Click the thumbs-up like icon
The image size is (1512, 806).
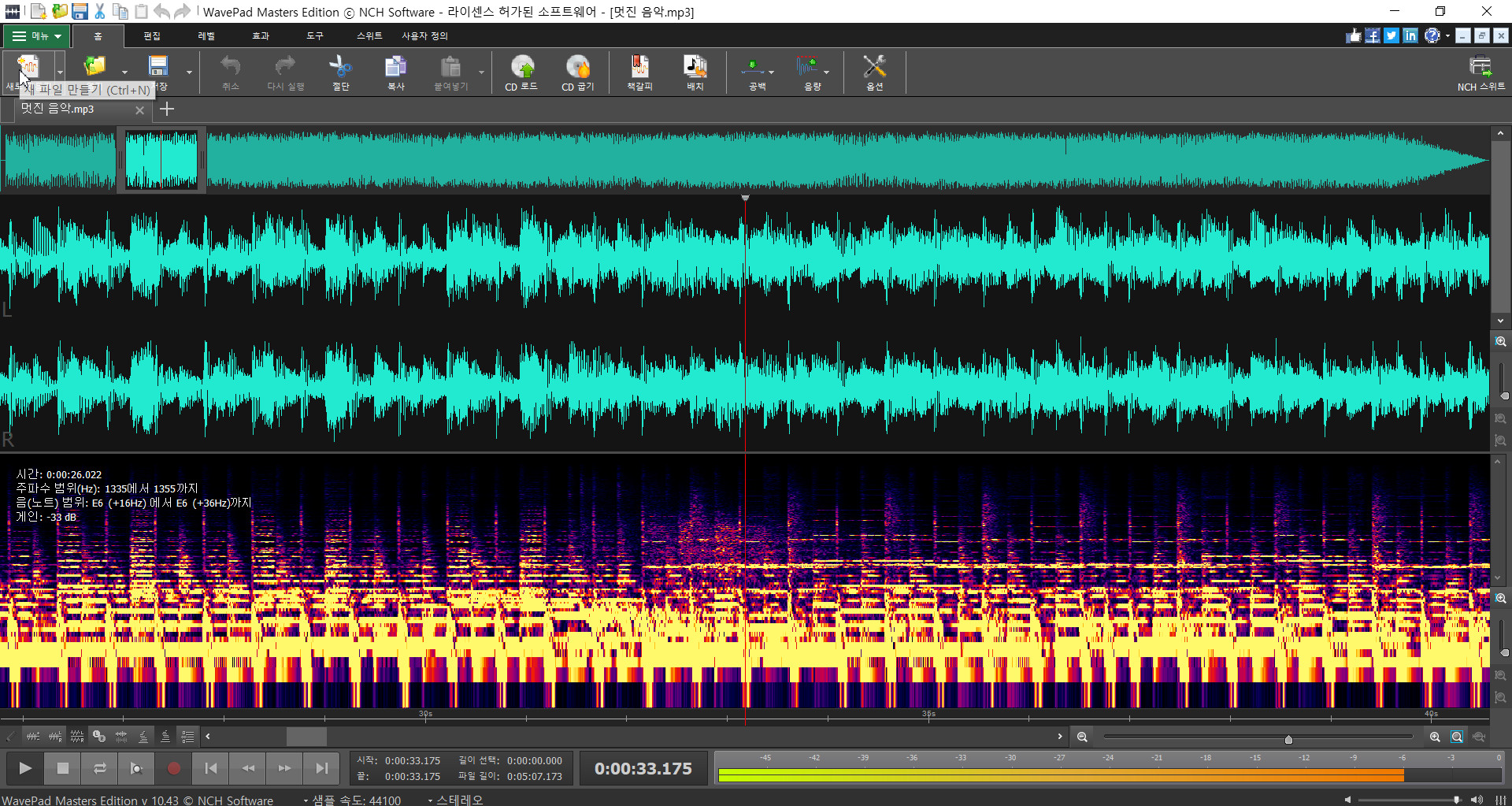coord(1354,35)
